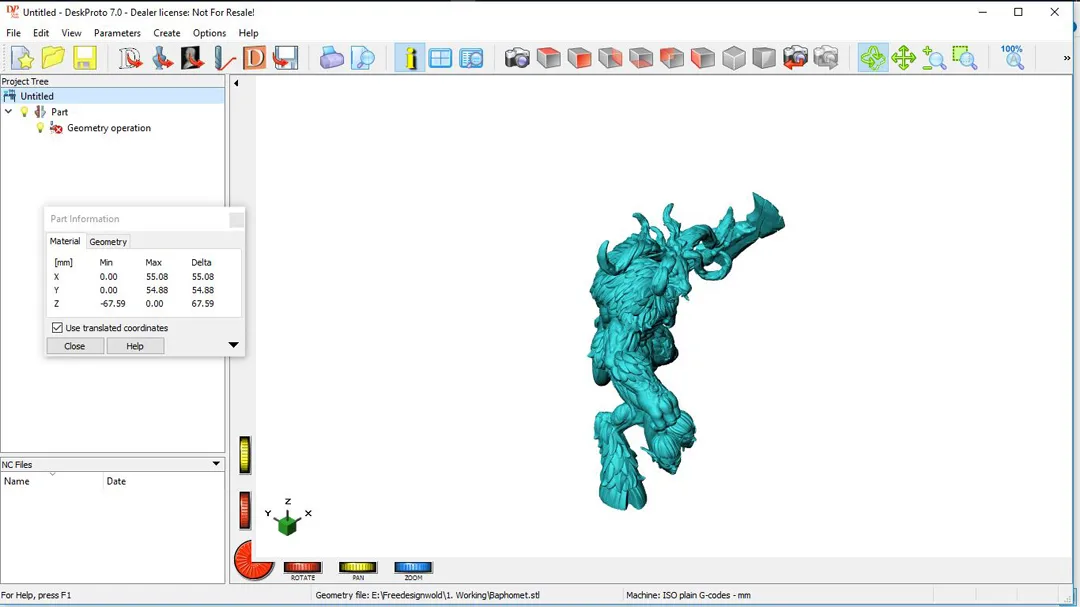Click the Close button in Part Information
The height and width of the screenshot is (607, 1080).
tap(74, 346)
